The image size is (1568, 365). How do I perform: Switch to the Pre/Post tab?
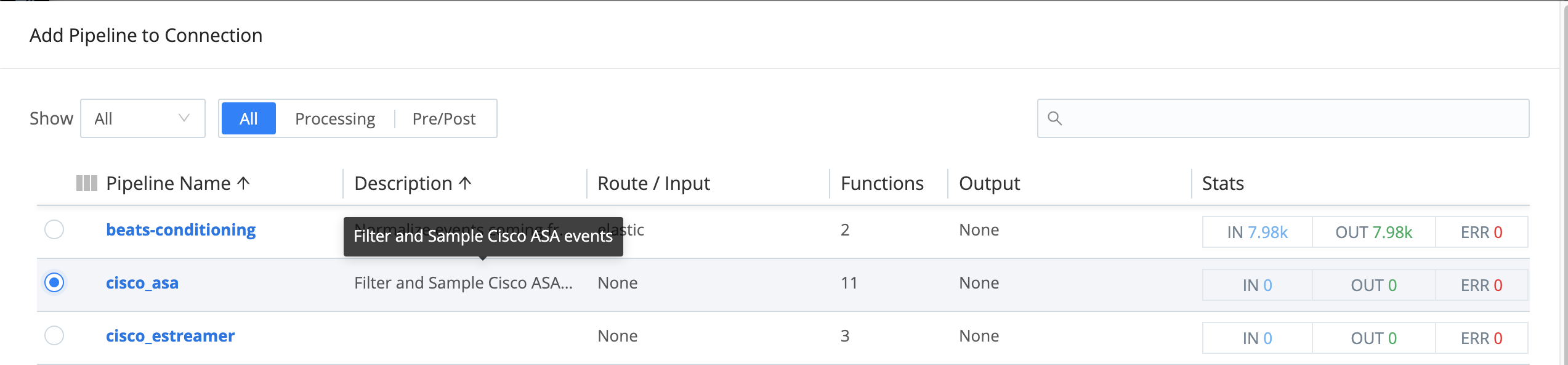pos(445,118)
